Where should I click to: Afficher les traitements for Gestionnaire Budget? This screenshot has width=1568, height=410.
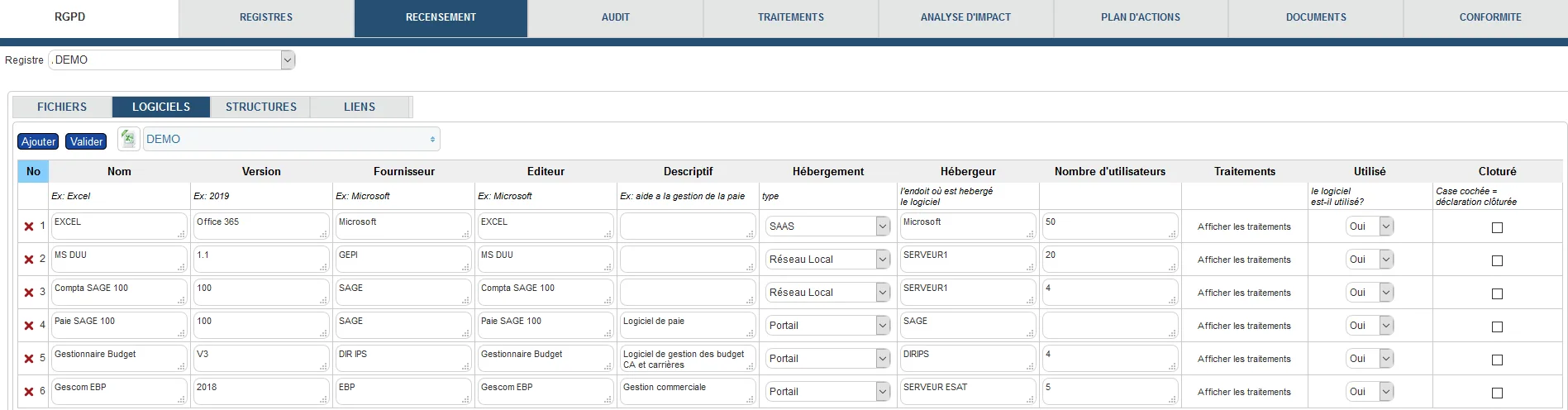click(x=1244, y=359)
